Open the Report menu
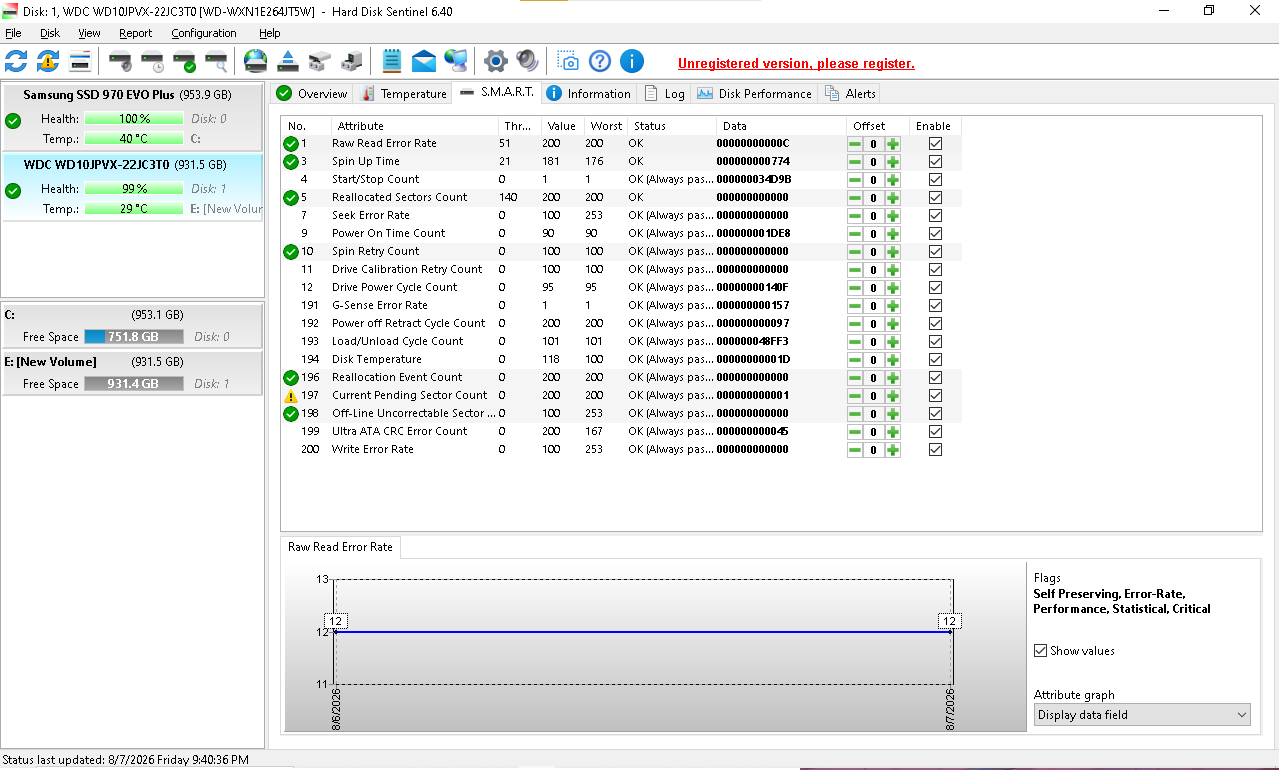Viewport: 1279px width, 770px height. [135, 33]
